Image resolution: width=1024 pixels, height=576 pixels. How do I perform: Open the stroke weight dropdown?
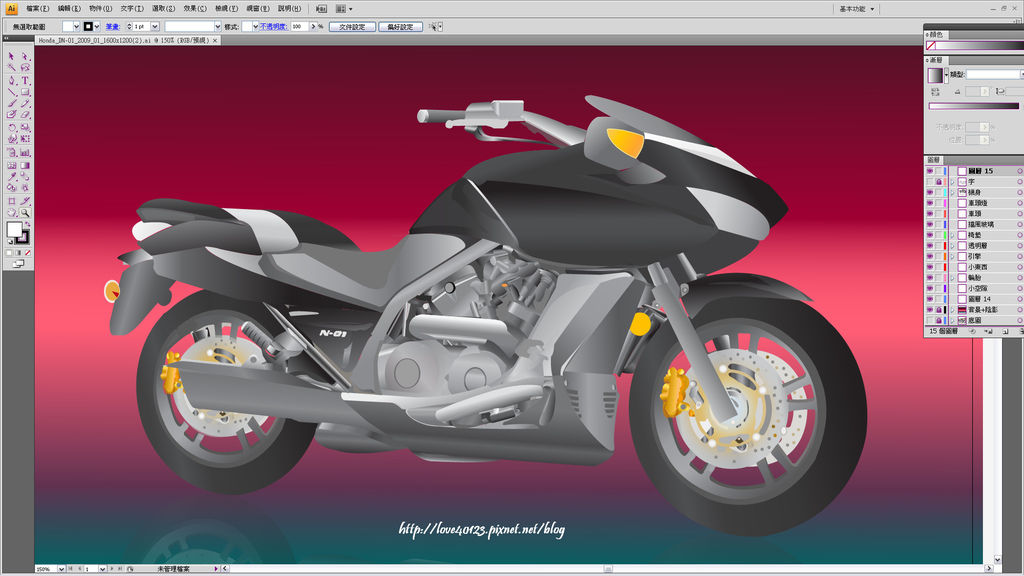click(x=155, y=26)
